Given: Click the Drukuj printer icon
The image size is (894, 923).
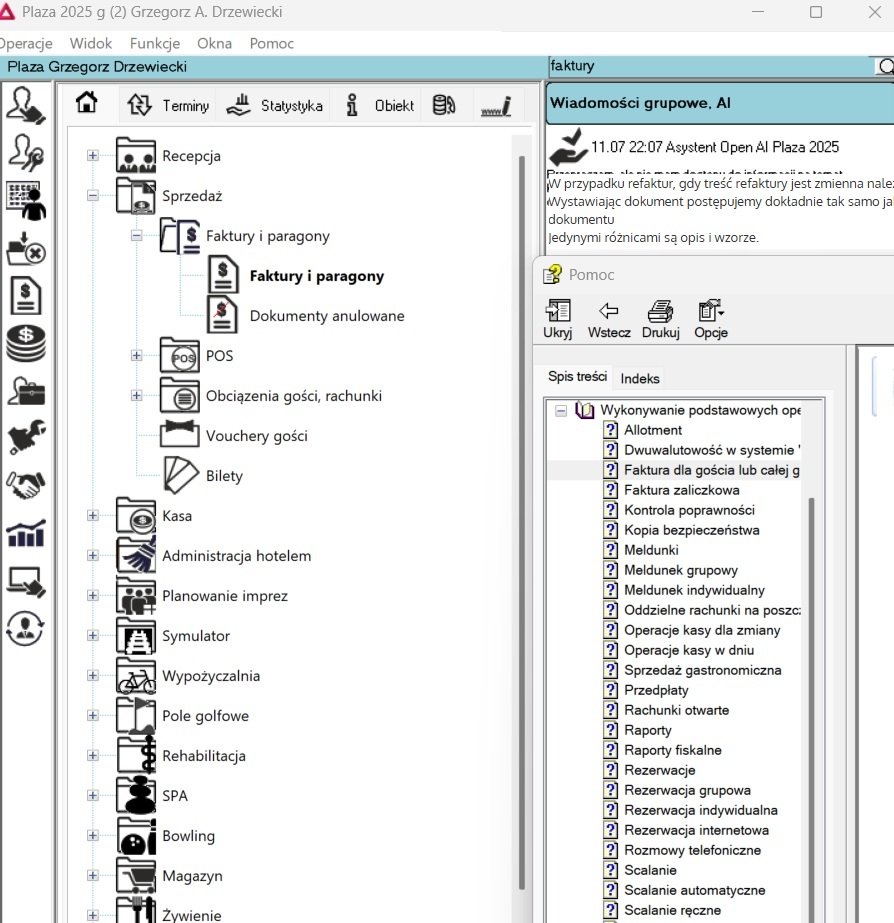Looking at the screenshot, I should point(660,319).
